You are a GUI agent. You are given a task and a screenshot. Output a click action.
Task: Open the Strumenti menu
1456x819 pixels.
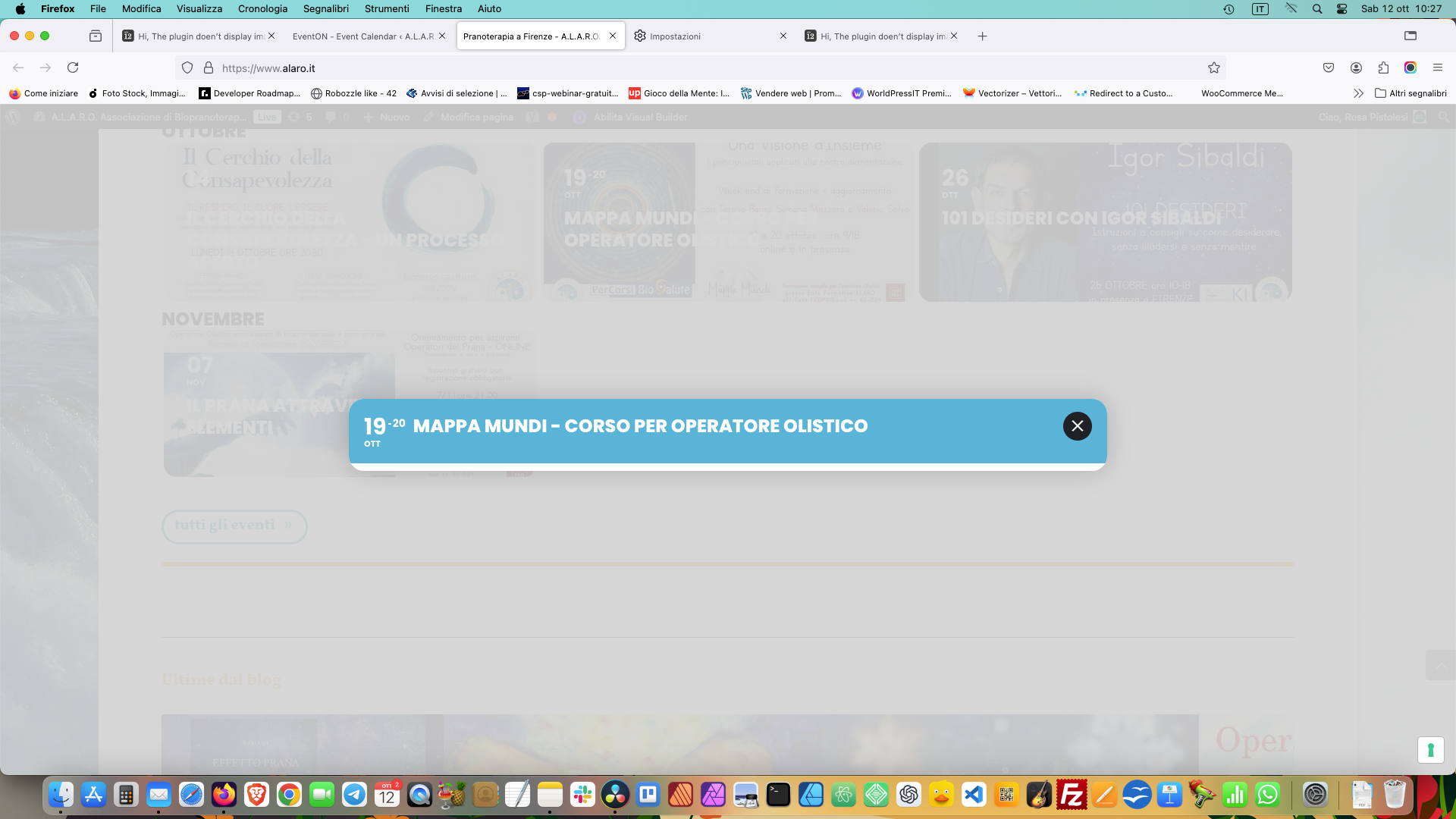pyautogui.click(x=387, y=8)
